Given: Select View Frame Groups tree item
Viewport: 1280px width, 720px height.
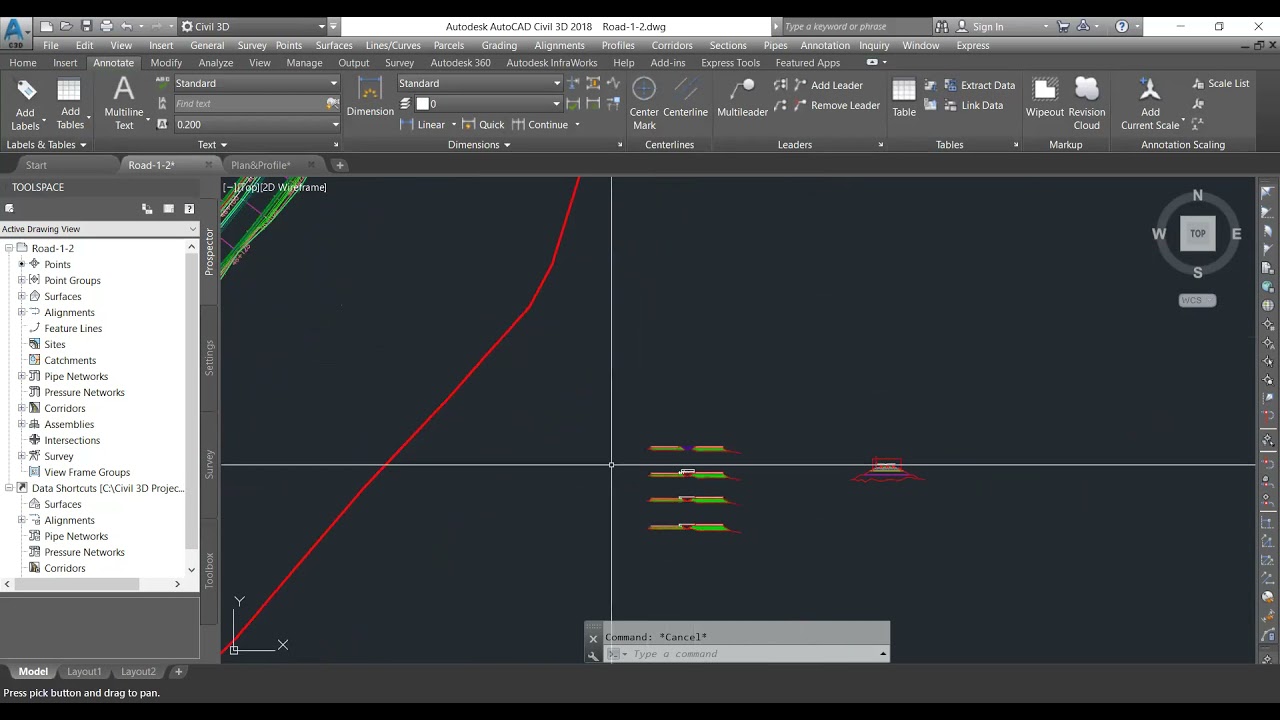Looking at the screenshot, I should coord(87,472).
